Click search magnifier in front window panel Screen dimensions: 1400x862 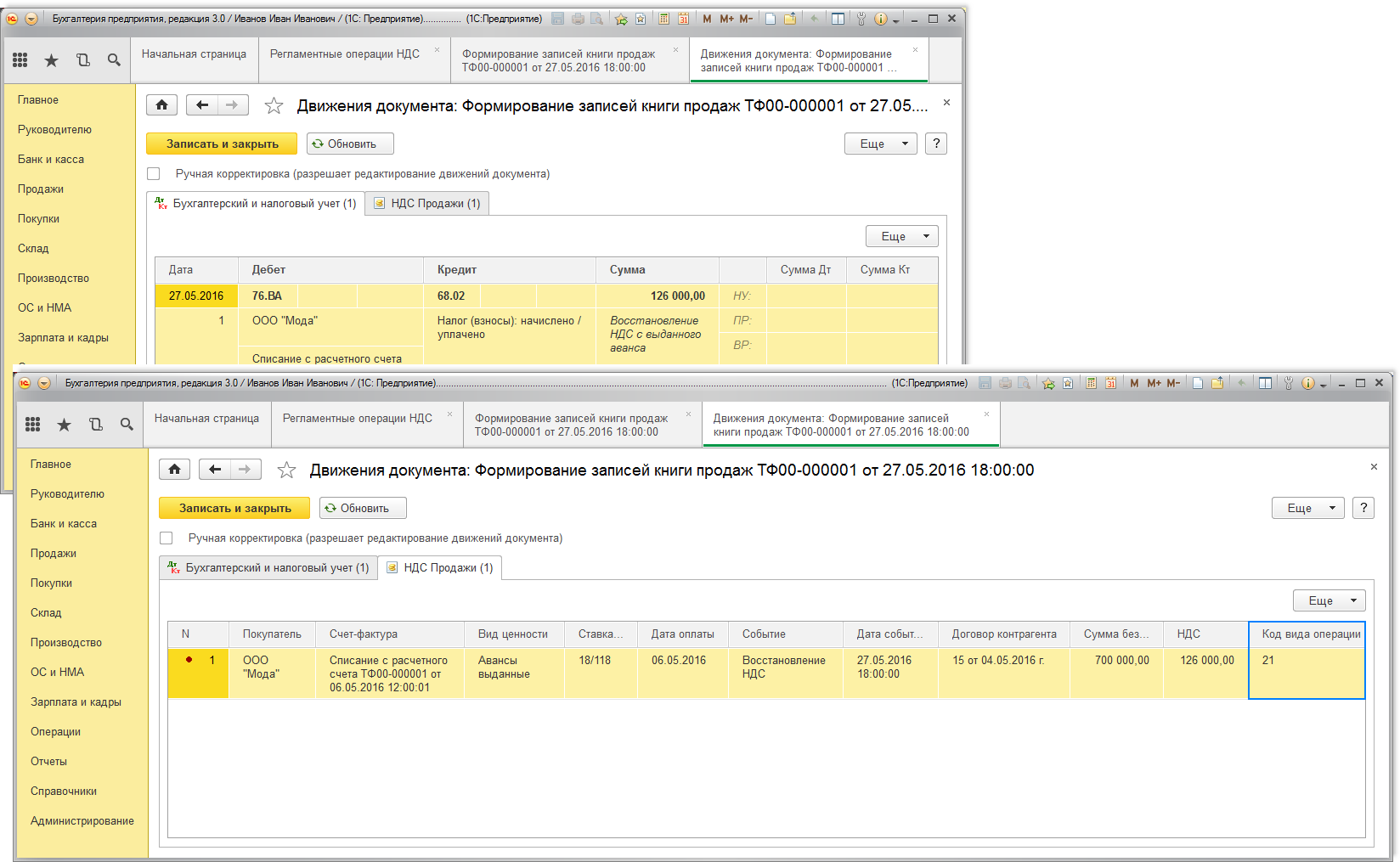(x=127, y=425)
